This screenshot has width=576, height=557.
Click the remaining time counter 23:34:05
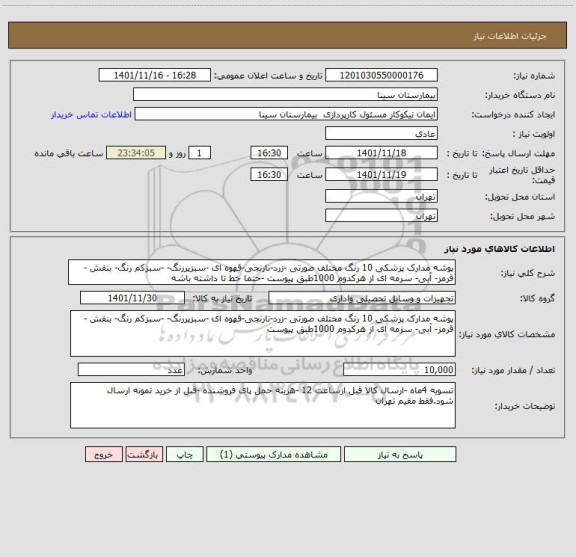pyautogui.click(x=136, y=153)
